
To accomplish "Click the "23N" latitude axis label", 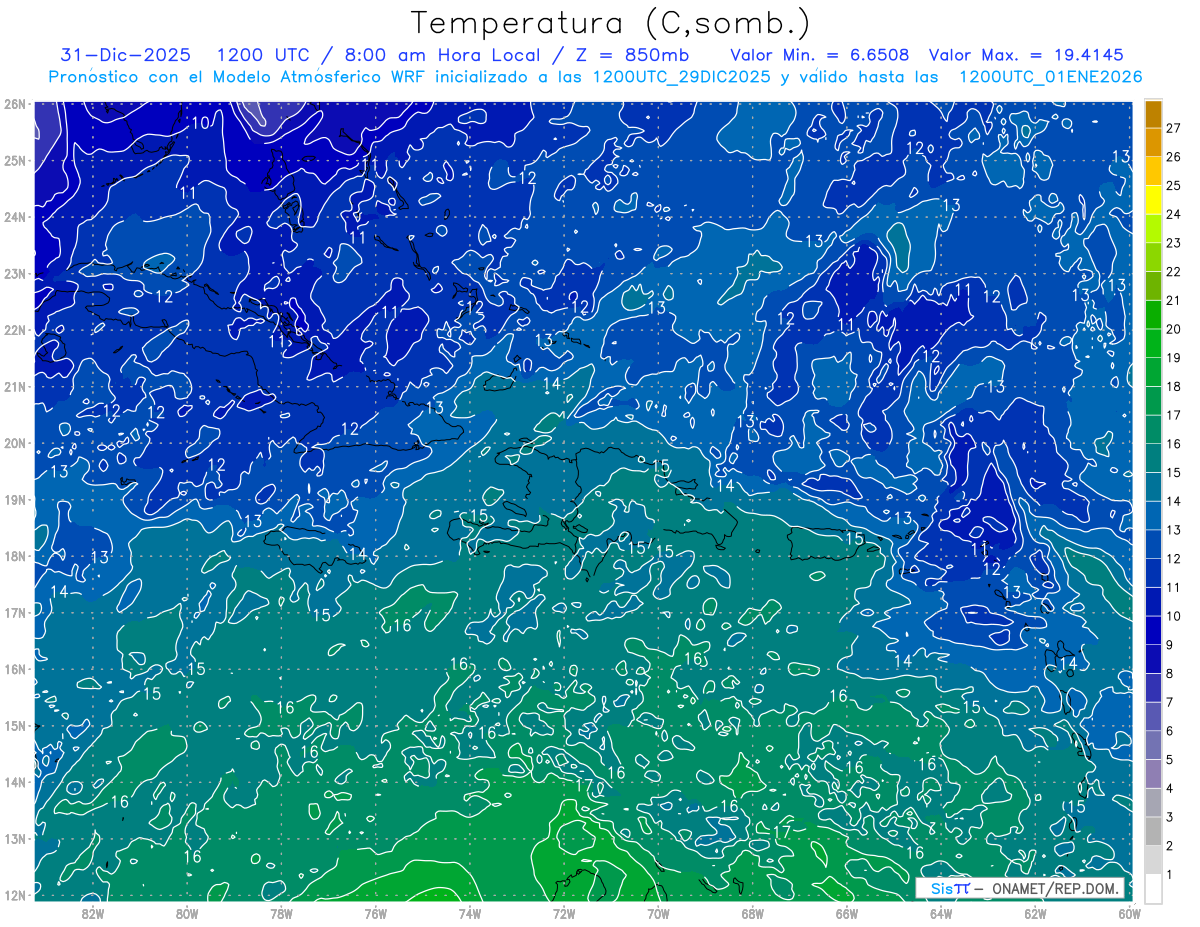I will 15,273.
